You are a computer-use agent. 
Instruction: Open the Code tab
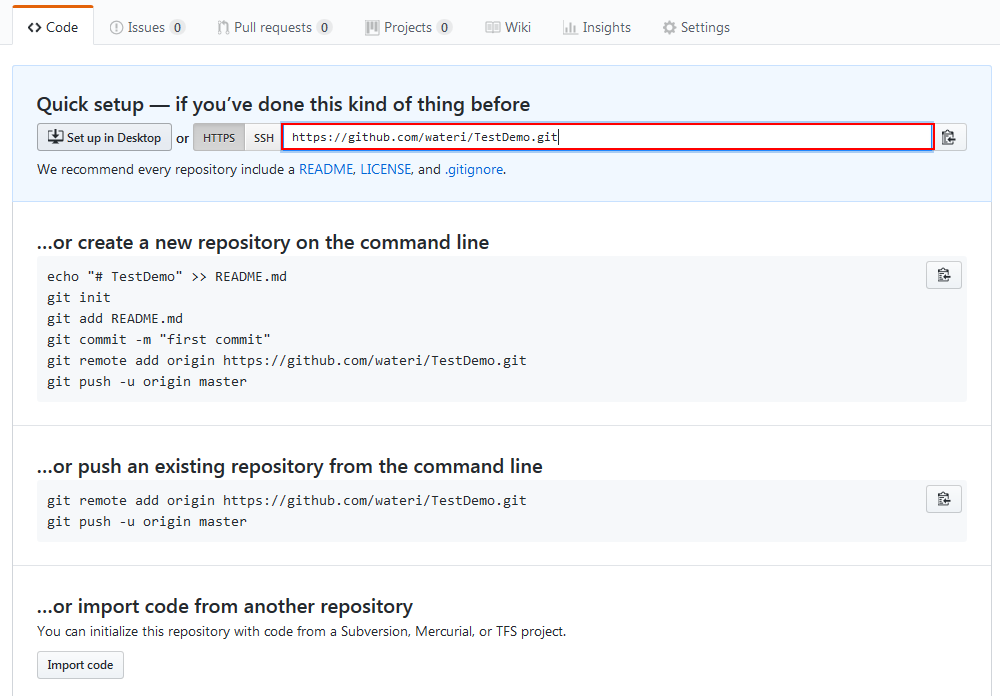[53, 27]
